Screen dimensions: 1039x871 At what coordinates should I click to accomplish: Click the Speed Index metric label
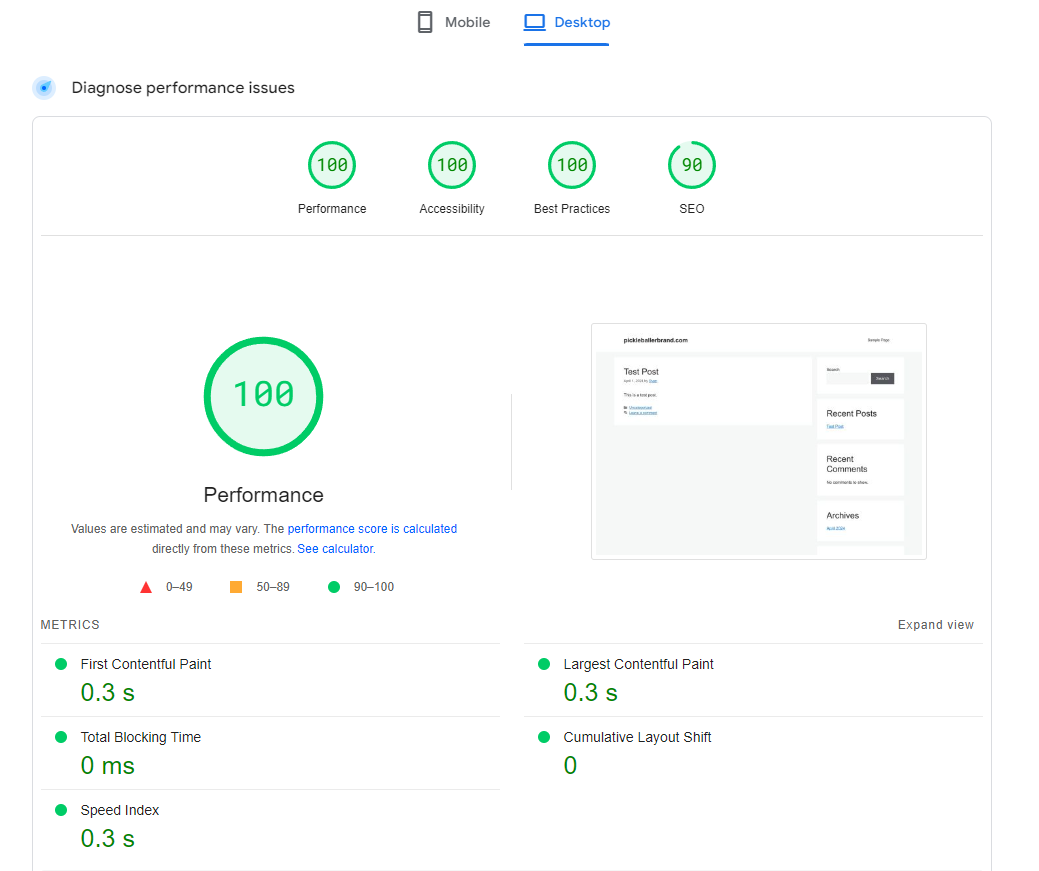pos(120,810)
